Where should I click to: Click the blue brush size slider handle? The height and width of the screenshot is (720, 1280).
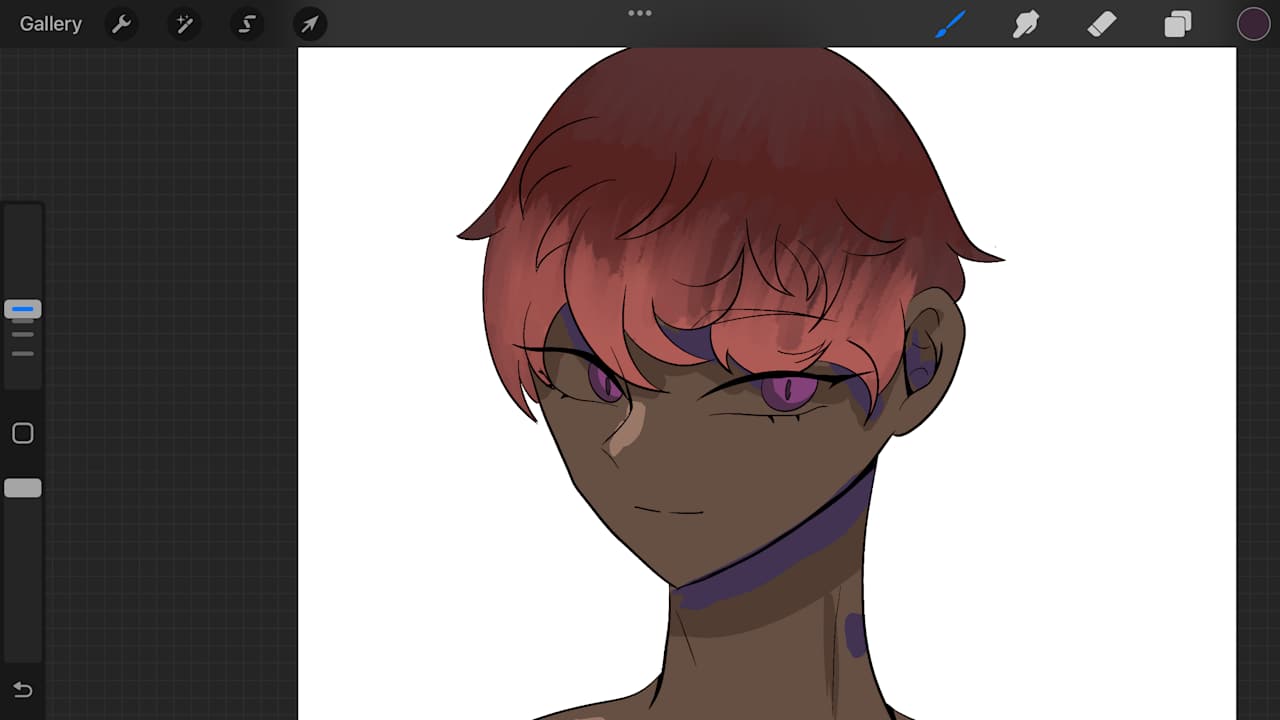tap(22, 310)
